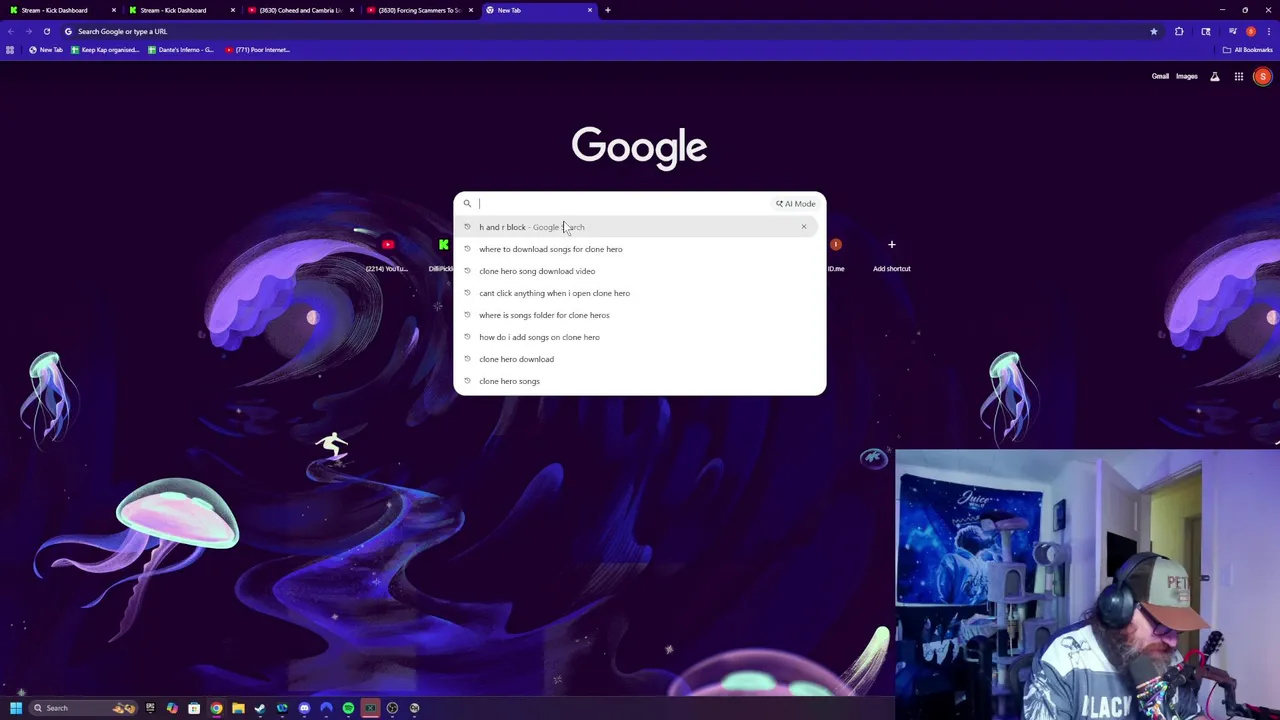Reload the current page
The image size is (1280, 720).
47,31
